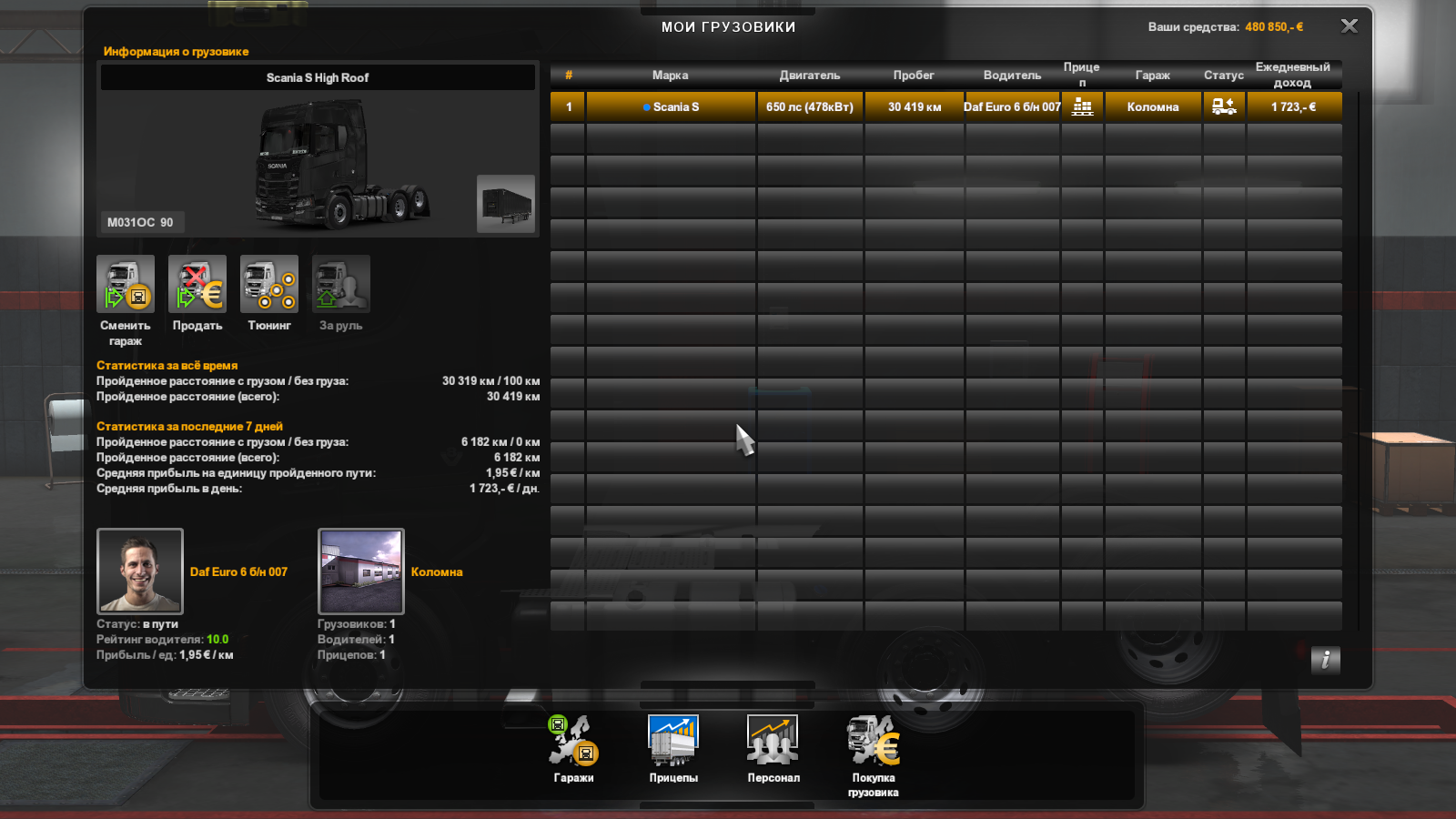Viewport: 1456px width, 819px height.
Task: Click the M031OC 90 license plate label
Action: (140, 222)
